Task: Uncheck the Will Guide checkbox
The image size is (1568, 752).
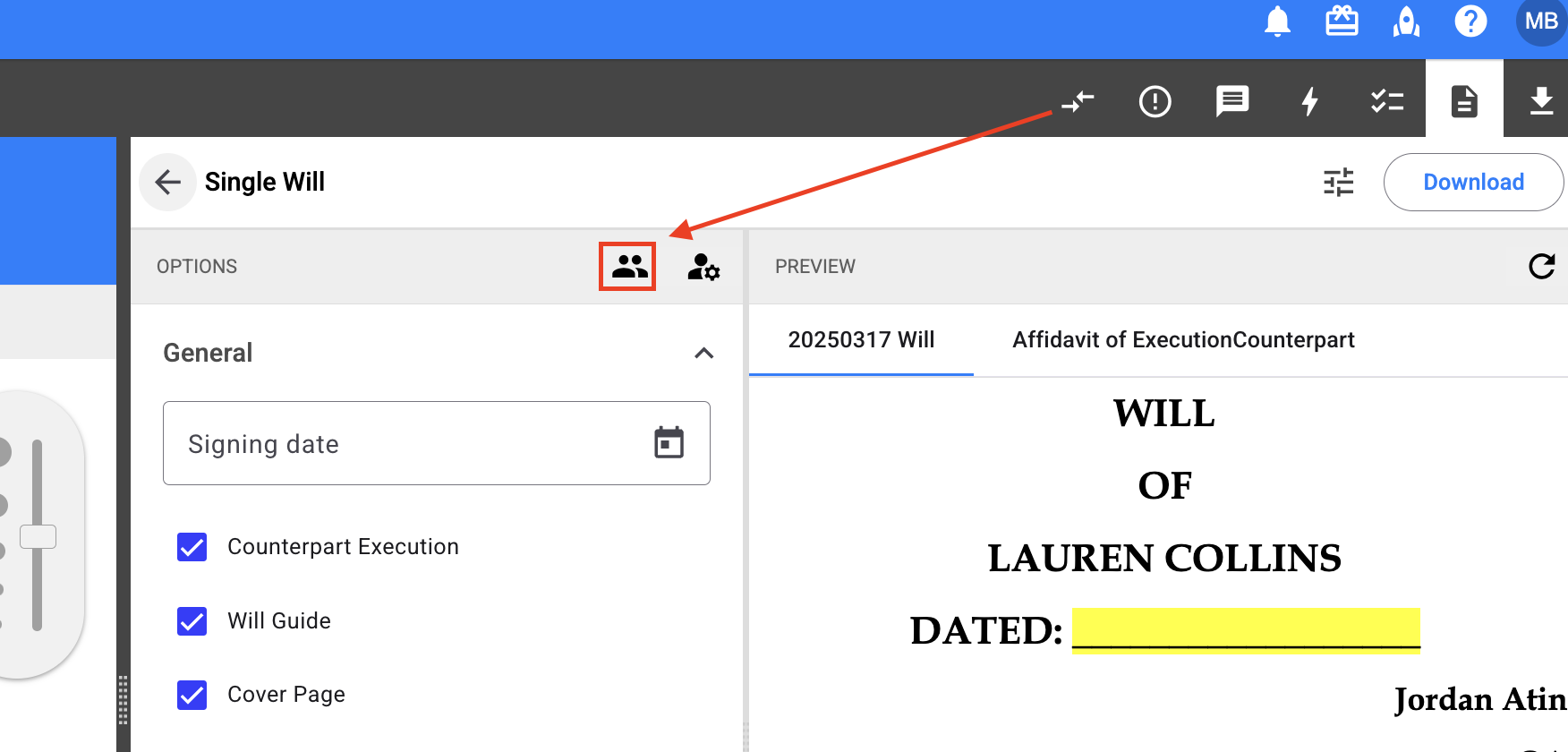Action: 192,620
